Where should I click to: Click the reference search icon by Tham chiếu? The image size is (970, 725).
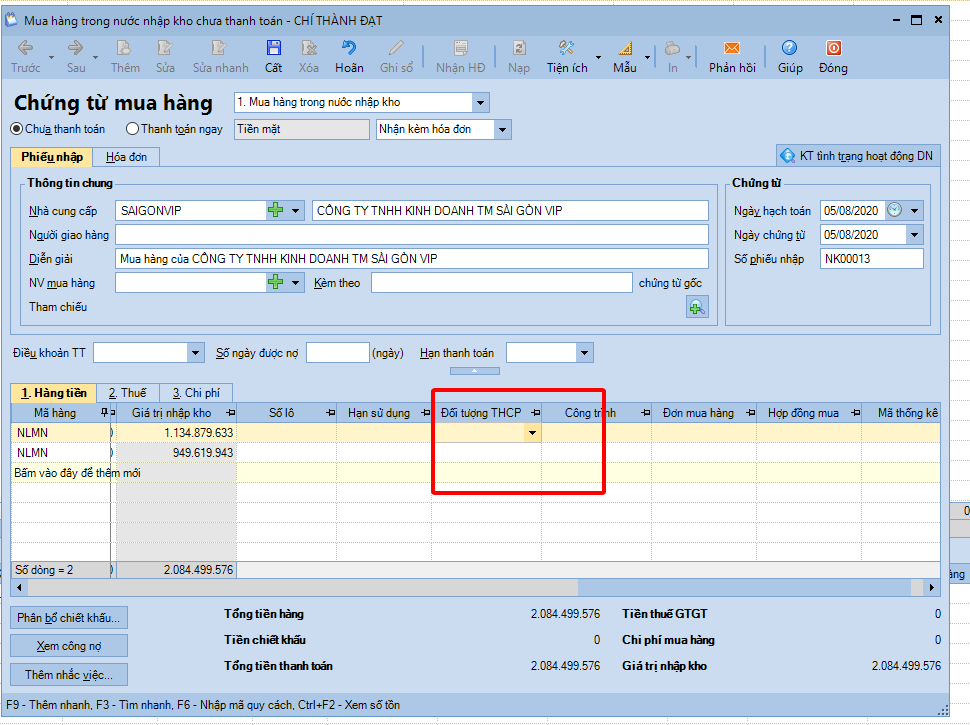697,307
